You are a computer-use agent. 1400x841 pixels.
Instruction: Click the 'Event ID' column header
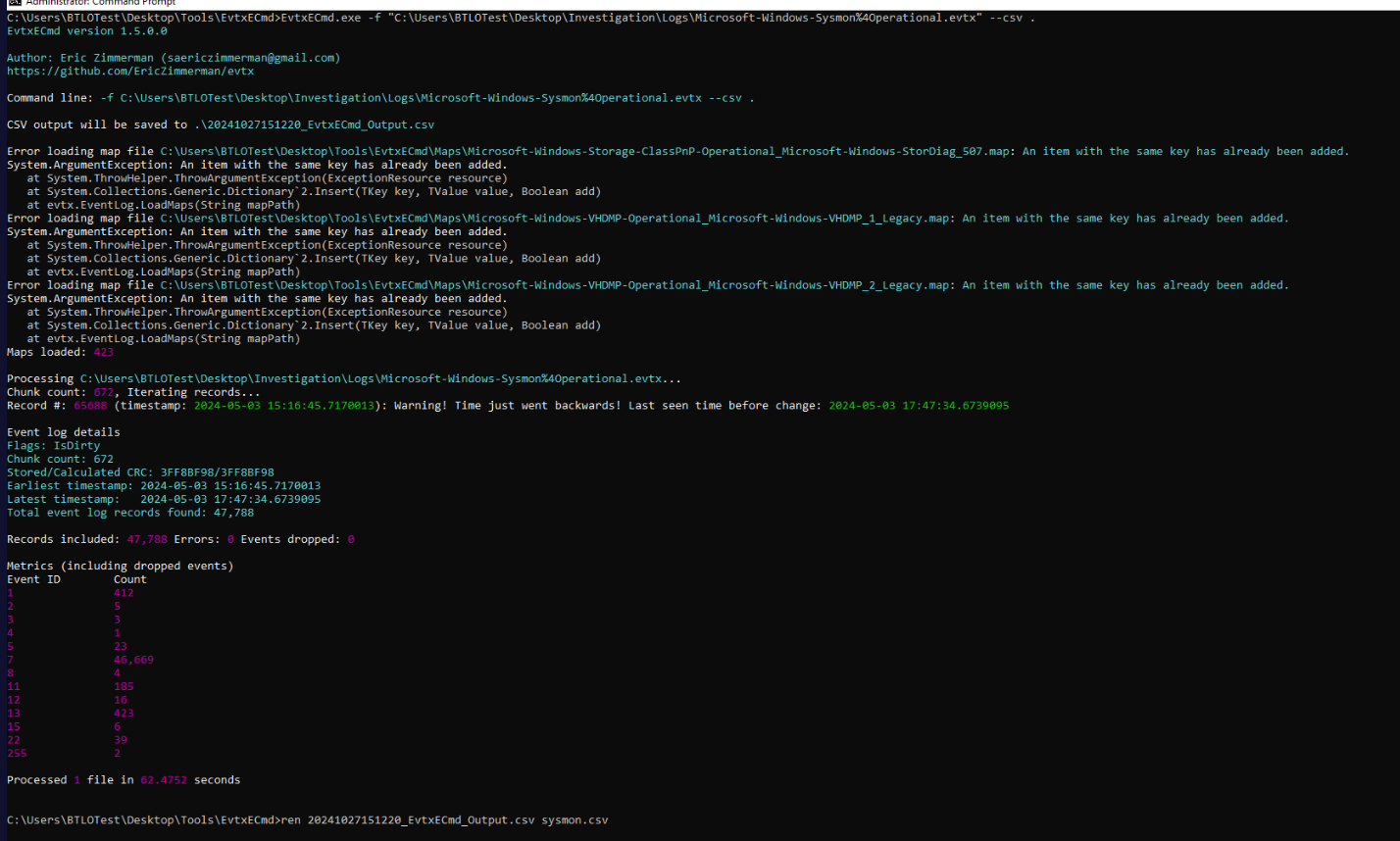[34, 578]
